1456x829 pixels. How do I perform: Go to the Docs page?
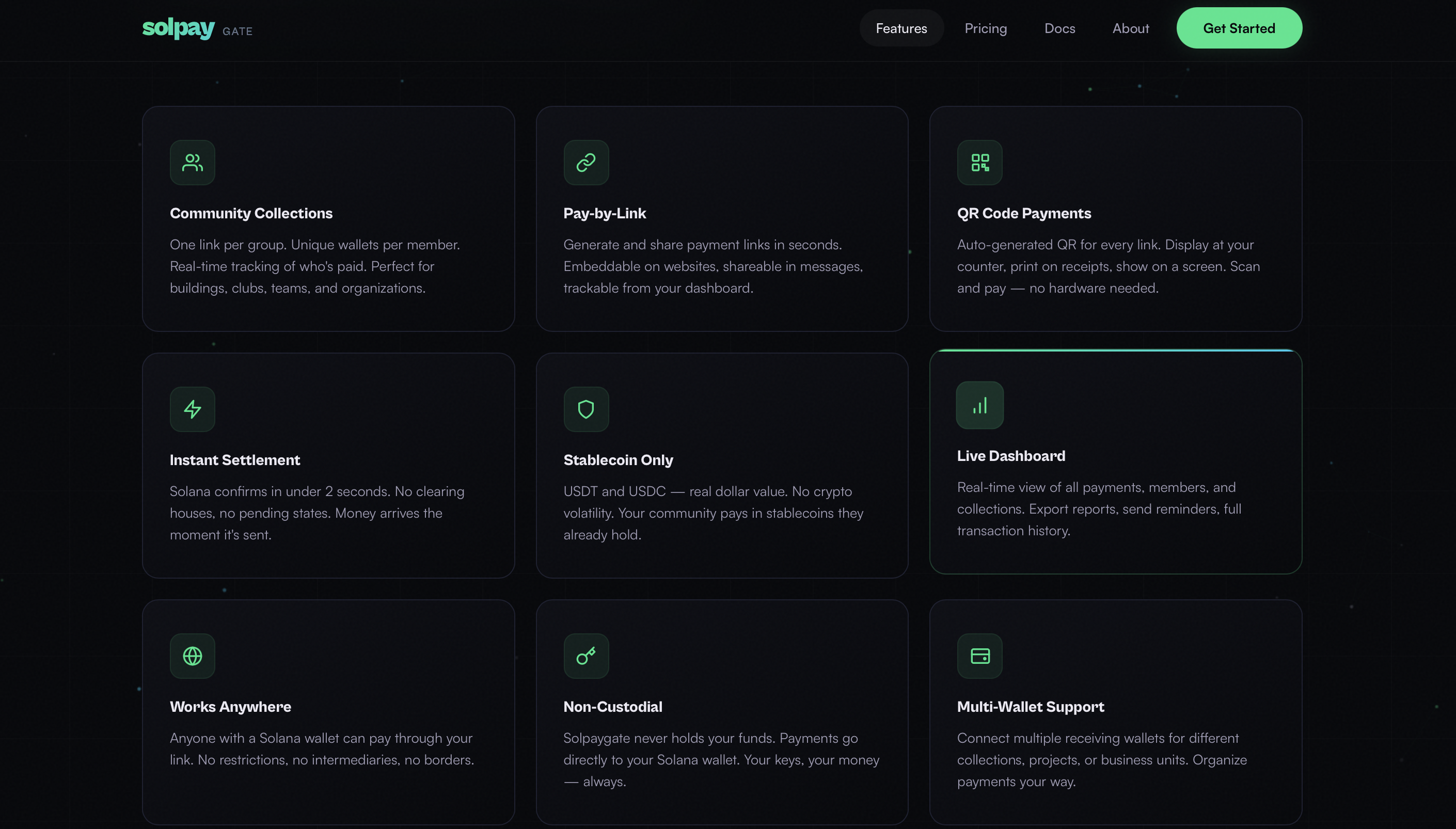point(1059,28)
